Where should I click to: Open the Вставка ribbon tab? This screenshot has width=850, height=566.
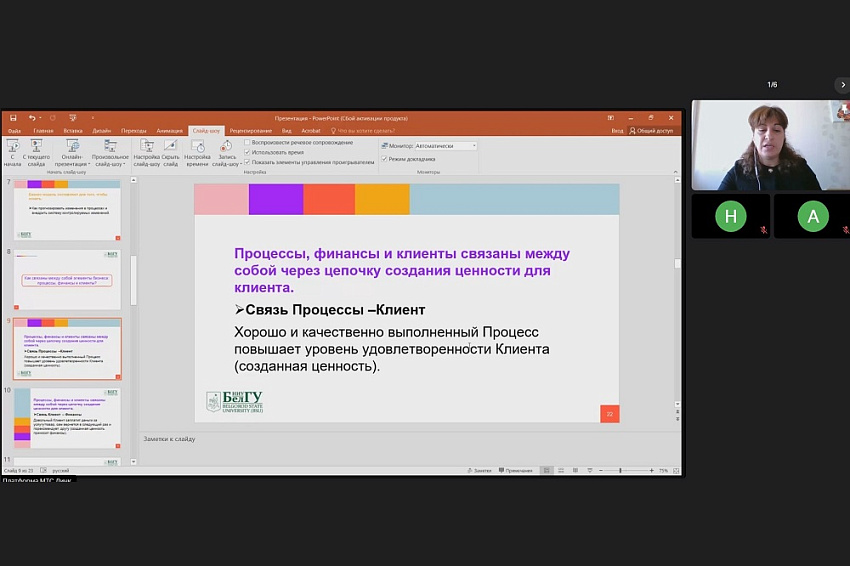[73, 130]
